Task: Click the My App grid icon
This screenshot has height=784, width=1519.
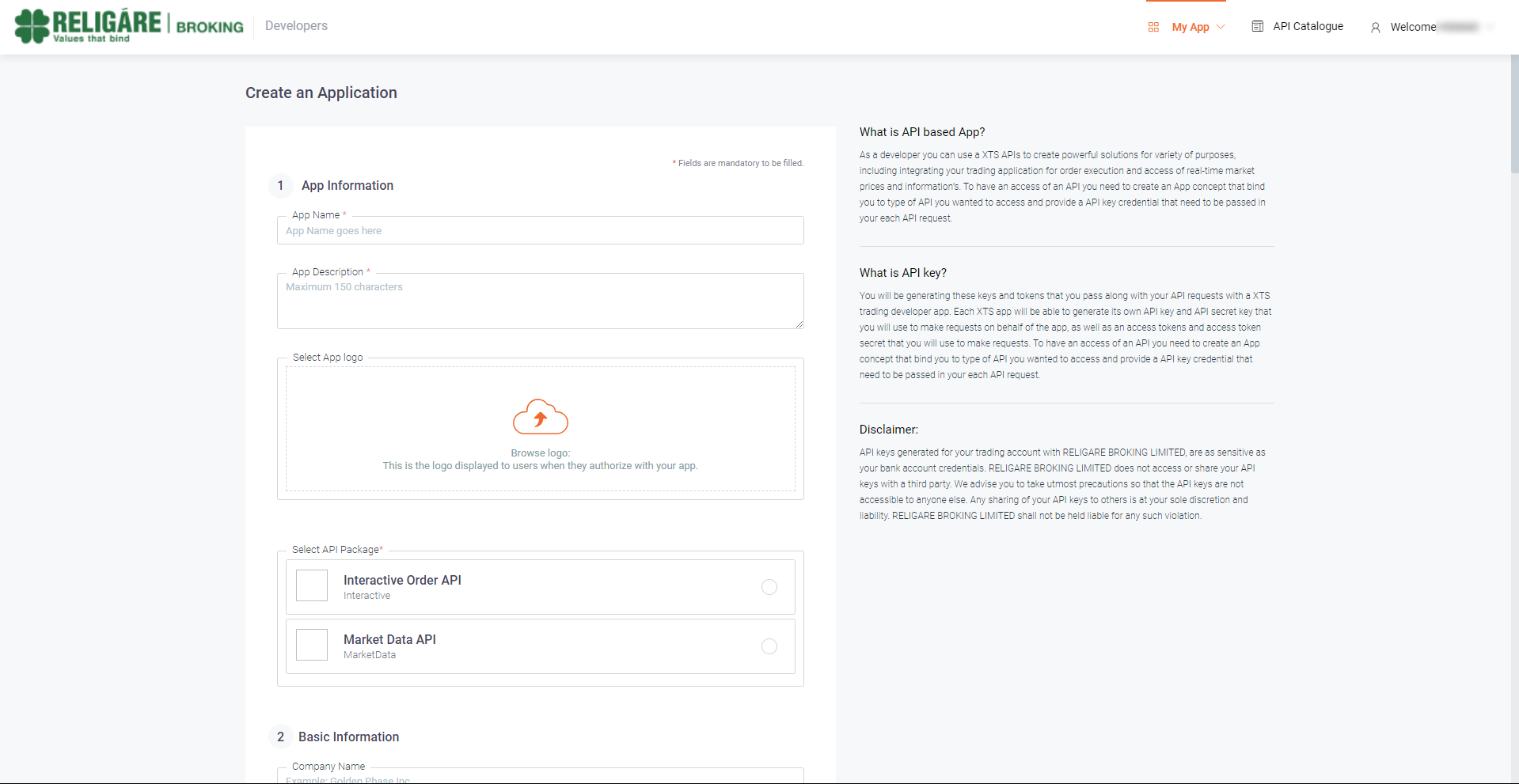Action: coord(1153,27)
